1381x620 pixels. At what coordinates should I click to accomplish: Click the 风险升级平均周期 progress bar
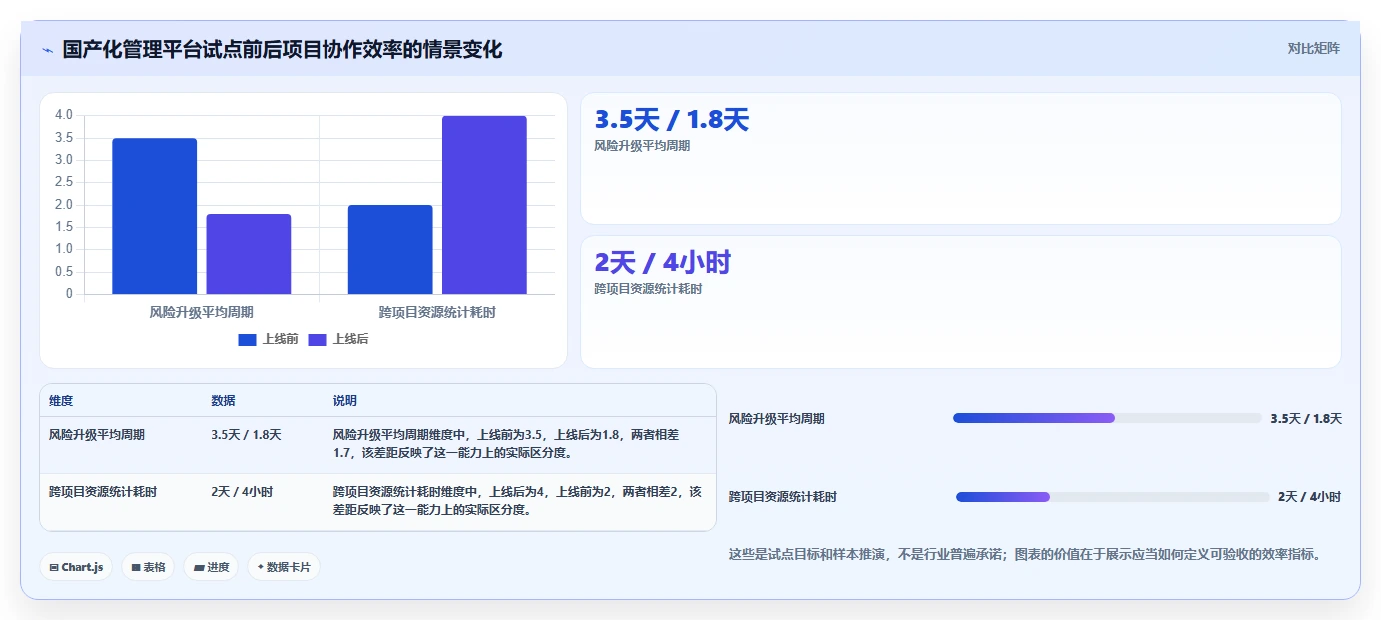(1107, 418)
